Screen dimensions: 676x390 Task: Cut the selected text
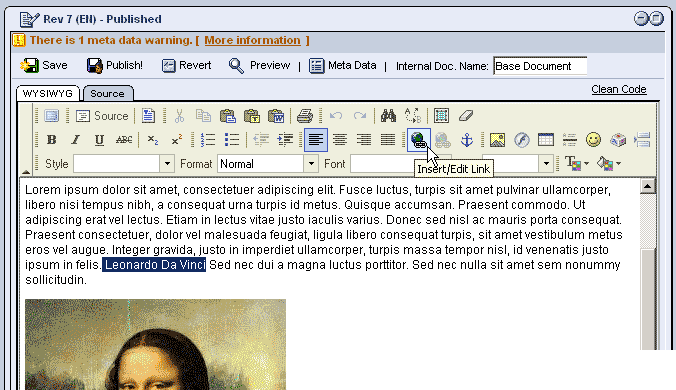click(179, 116)
